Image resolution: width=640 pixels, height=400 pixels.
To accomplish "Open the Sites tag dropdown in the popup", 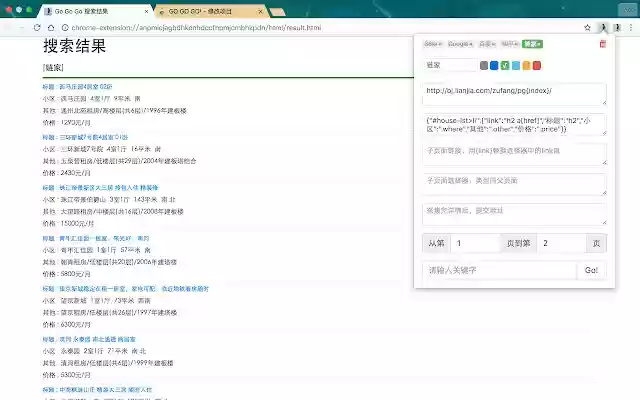I will [433, 44].
